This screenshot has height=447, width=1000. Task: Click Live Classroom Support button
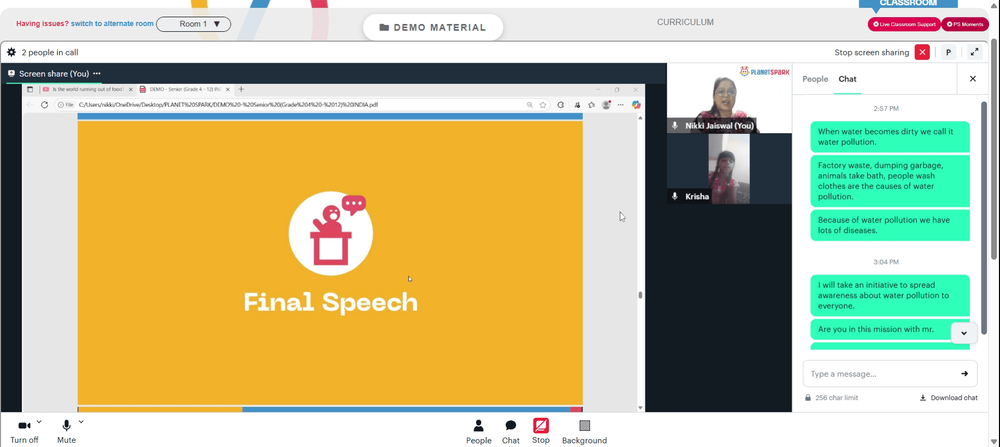coord(904,24)
